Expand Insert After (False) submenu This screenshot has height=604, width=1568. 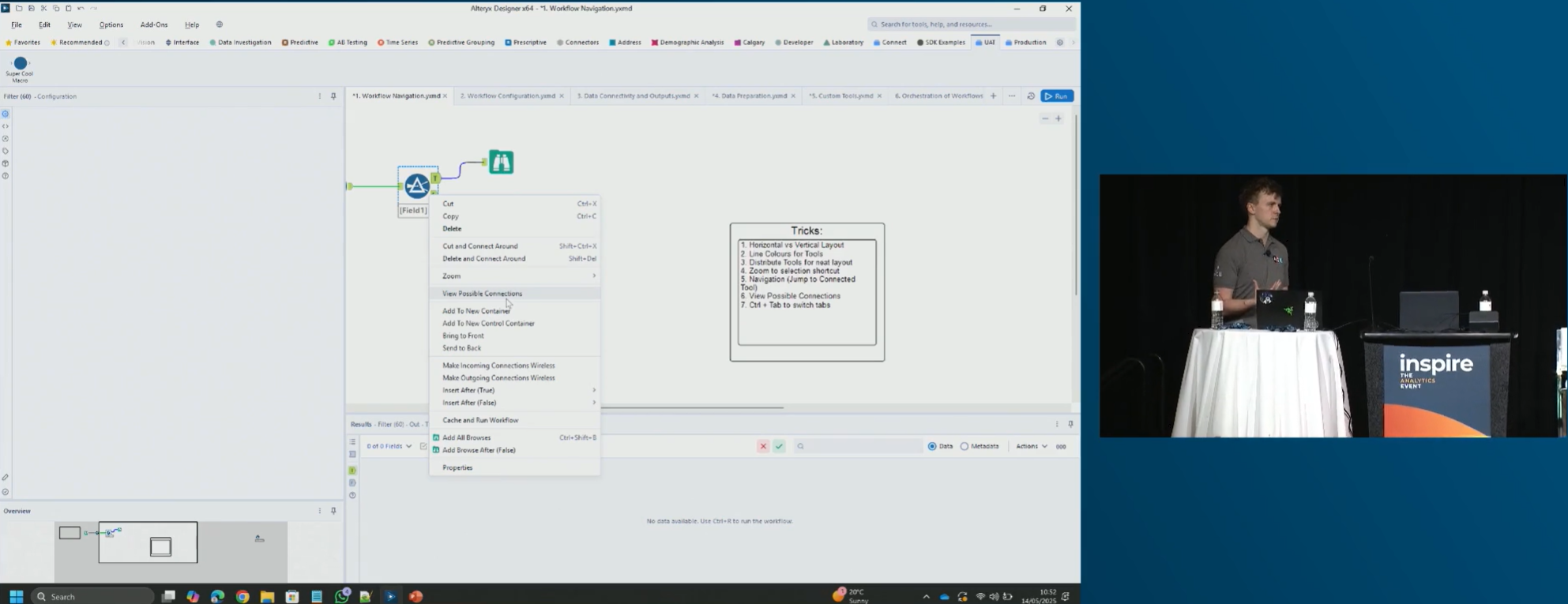(515, 403)
